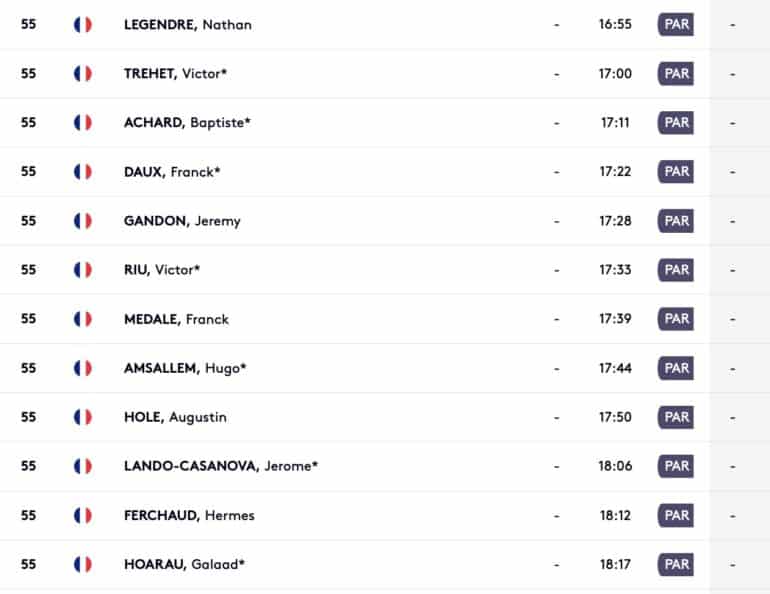The height and width of the screenshot is (594, 770).
Task: Open player AMSALLEM, Hugo
Action: (x=185, y=368)
